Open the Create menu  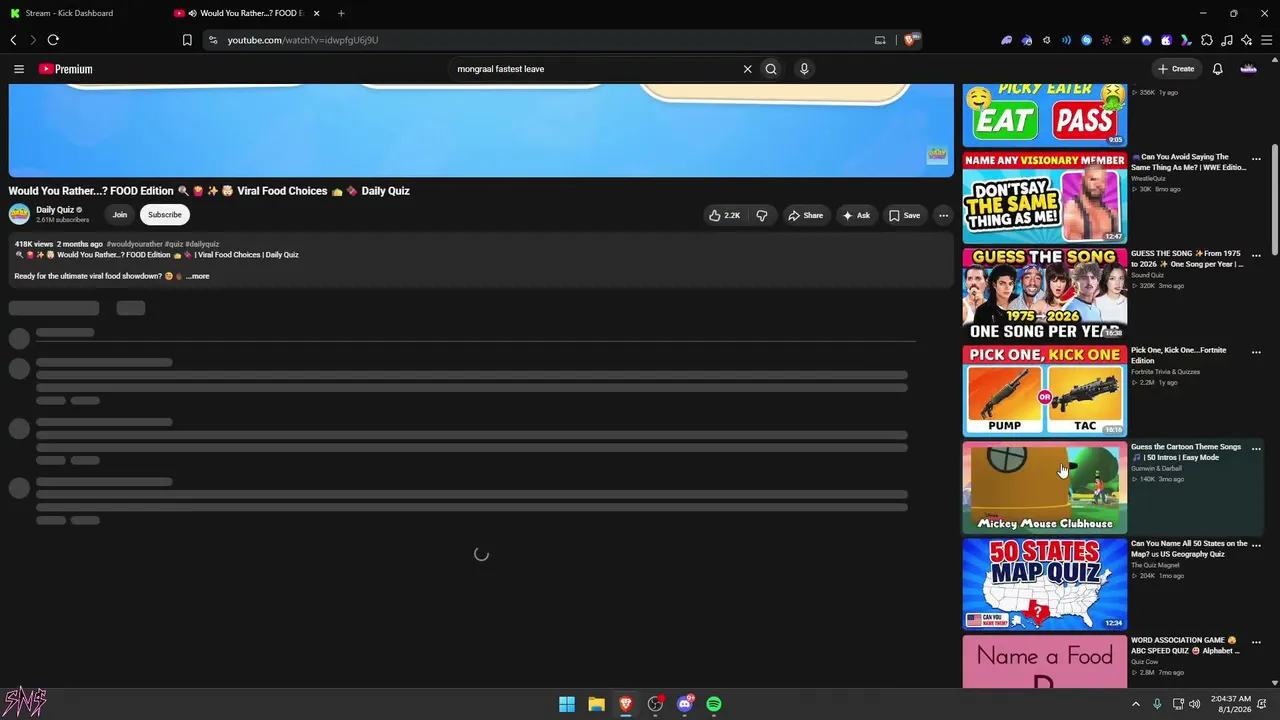pyautogui.click(x=1176, y=69)
